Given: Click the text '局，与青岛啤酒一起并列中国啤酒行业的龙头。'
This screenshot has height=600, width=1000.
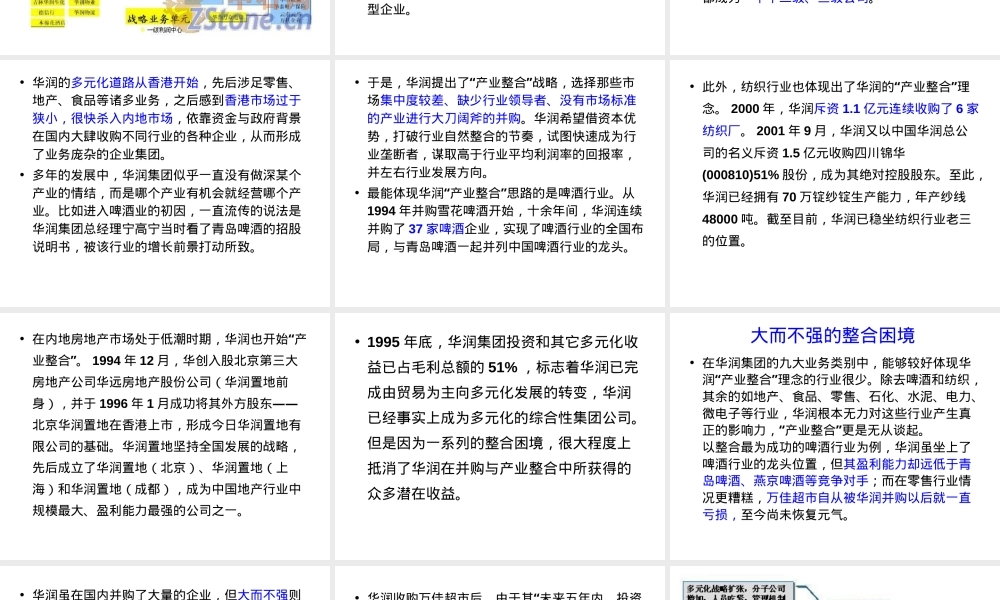Looking at the screenshot, I should (x=499, y=246).
